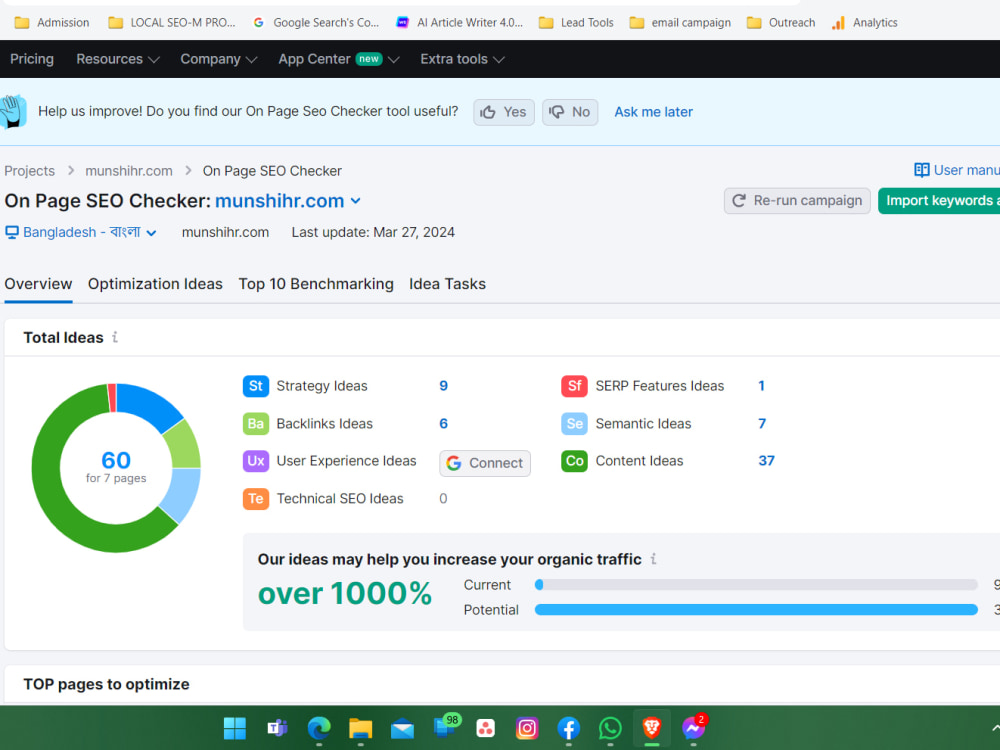Open the Admission bookmark folder
Screen dimensions: 1000x750
[x=52, y=22]
